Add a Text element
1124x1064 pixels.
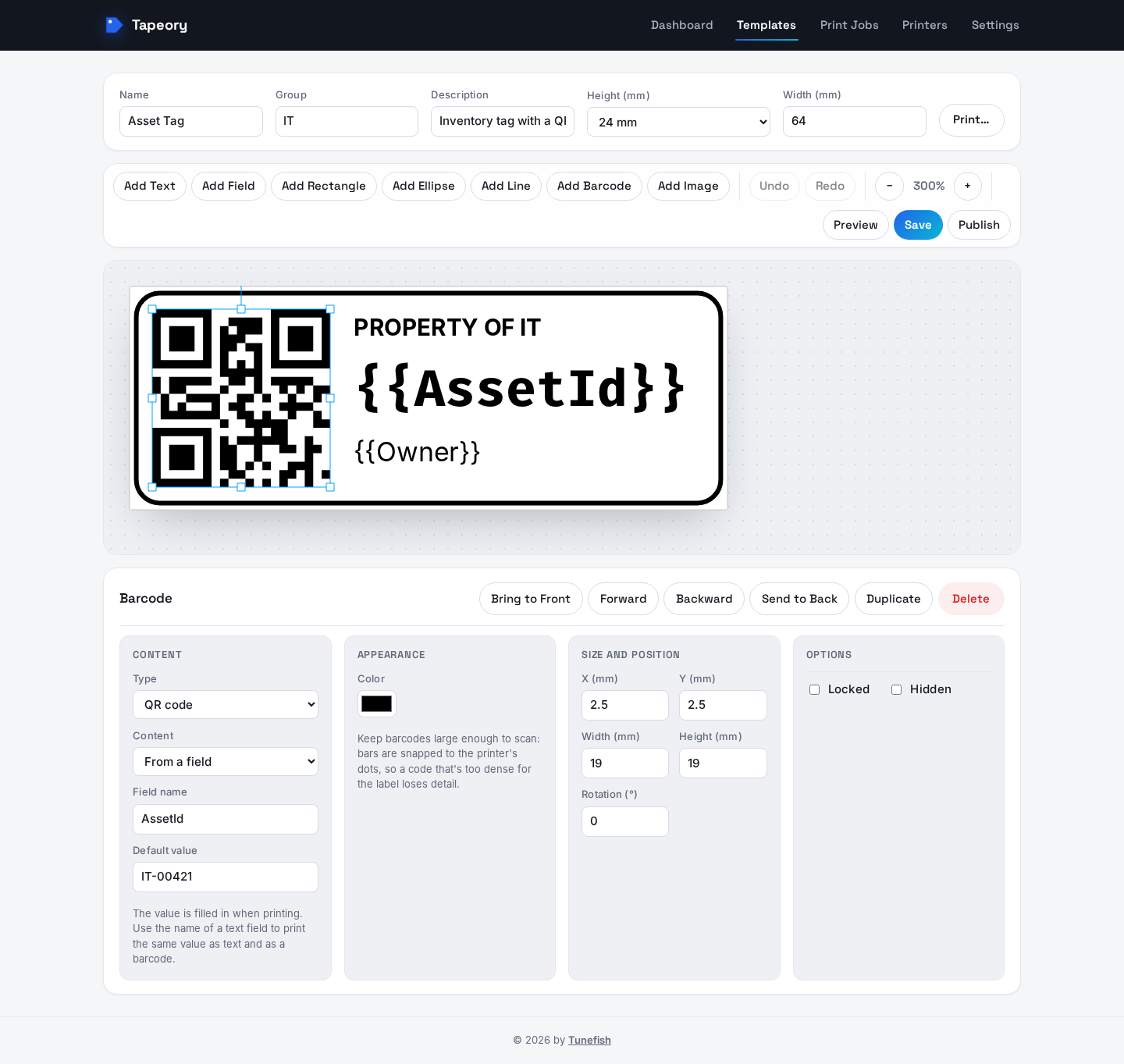pyautogui.click(x=150, y=186)
